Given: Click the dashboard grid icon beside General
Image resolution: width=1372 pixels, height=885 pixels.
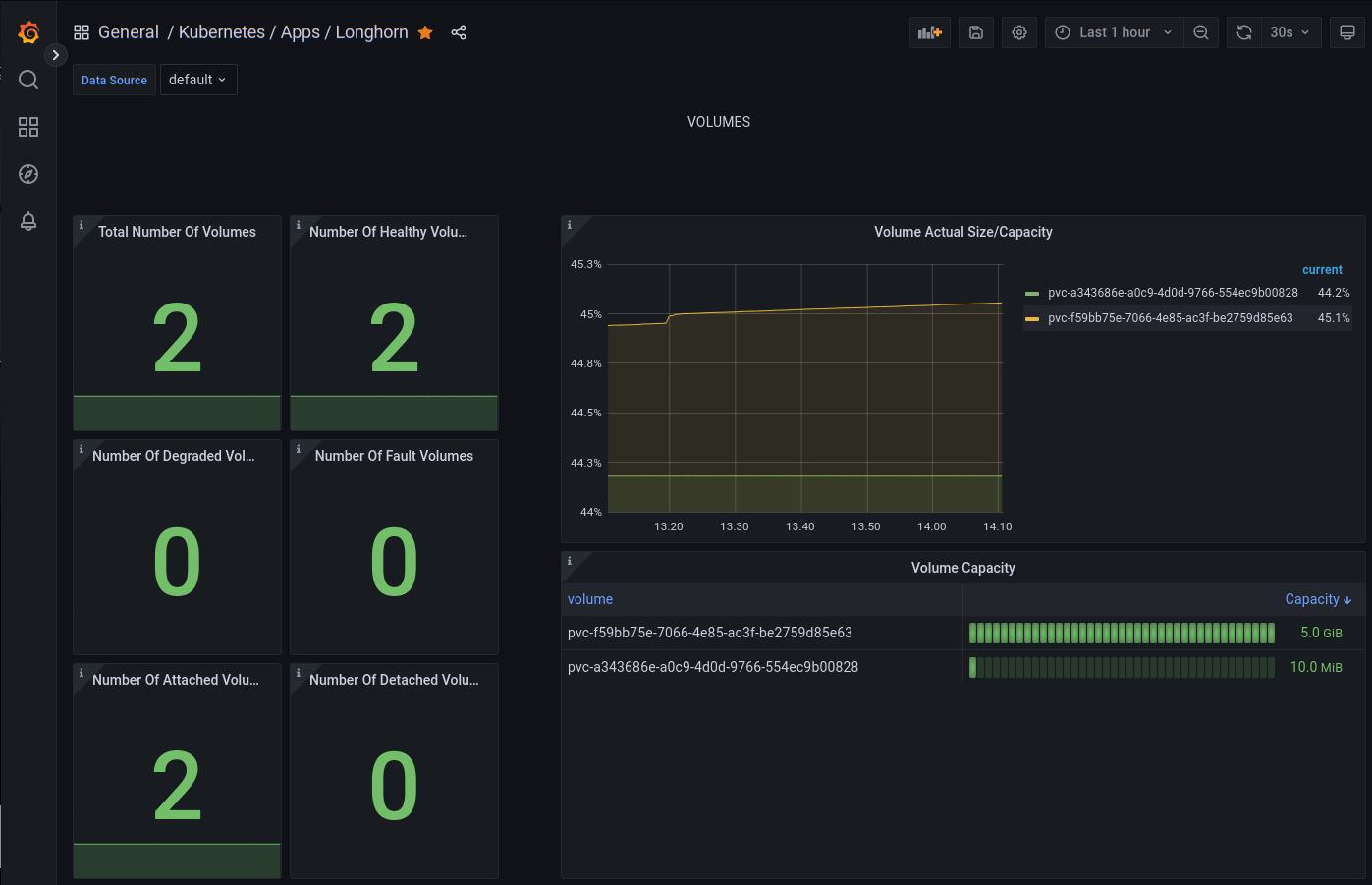Looking at the screenshot, I should (x=82, y=32).
